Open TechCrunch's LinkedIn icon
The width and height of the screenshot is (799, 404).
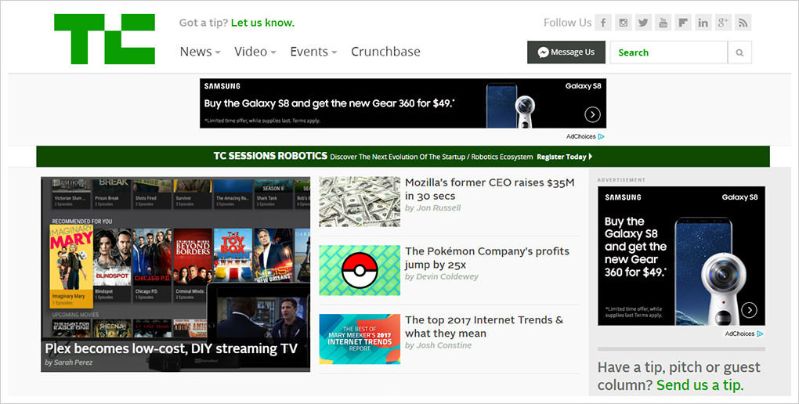703,22
